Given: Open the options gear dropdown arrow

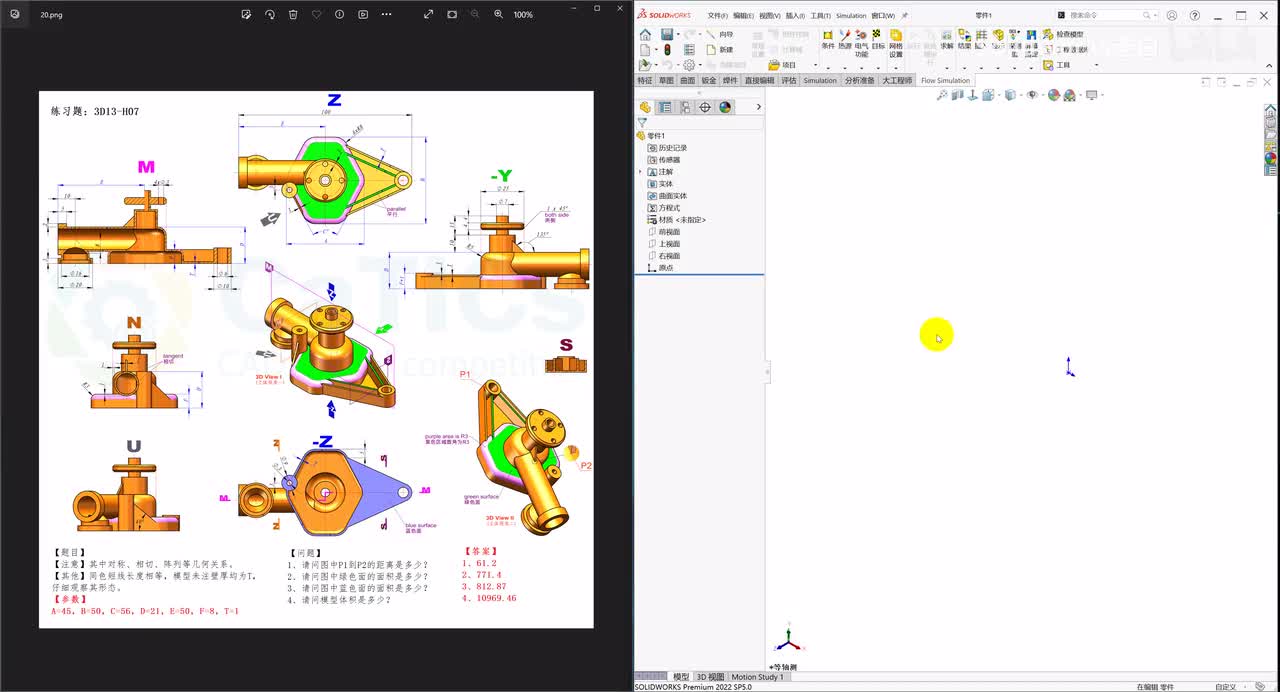Looking at the screenshot, I should (701, 65).
